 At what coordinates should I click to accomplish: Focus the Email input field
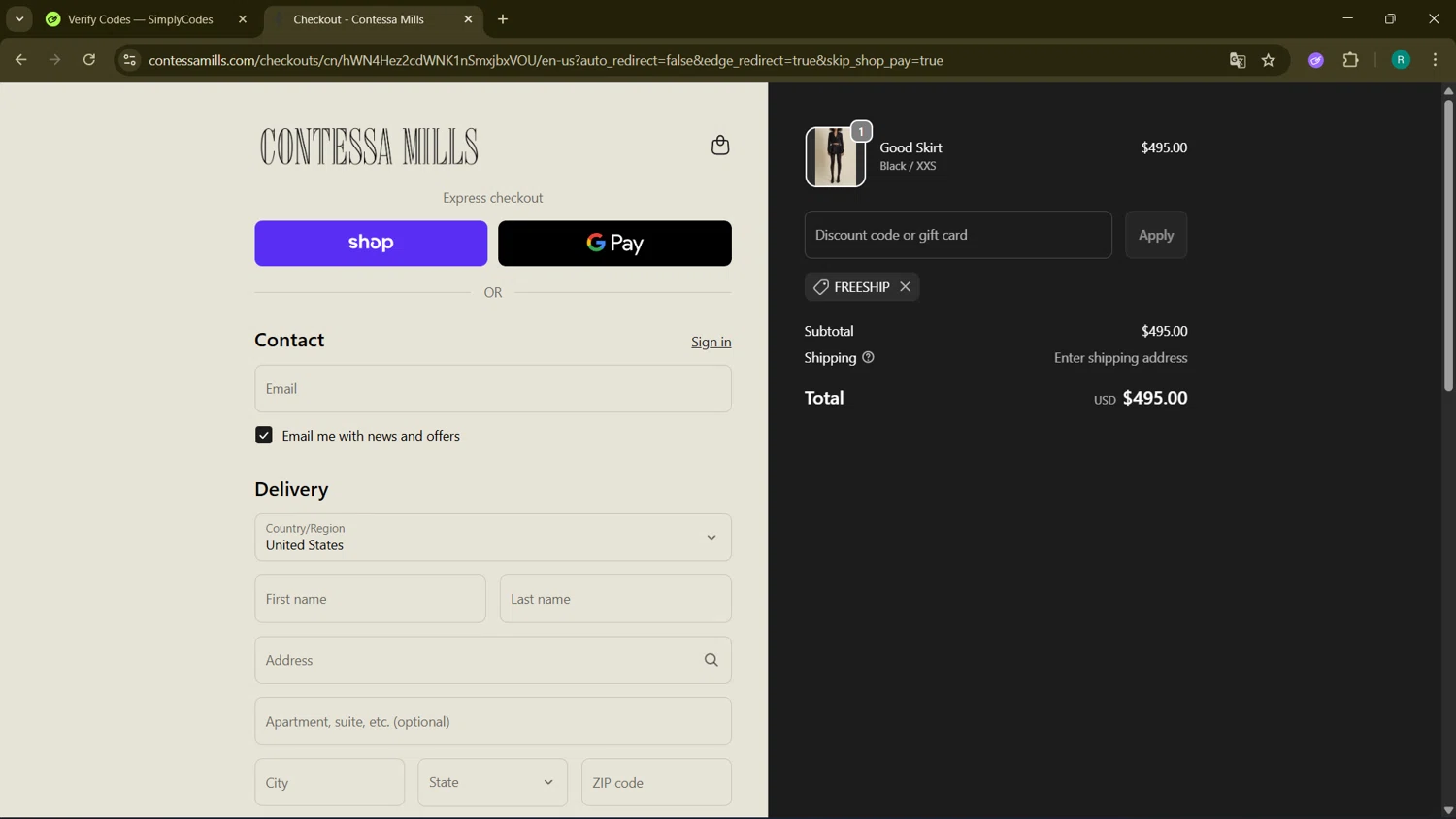click(x=493, y=389)
